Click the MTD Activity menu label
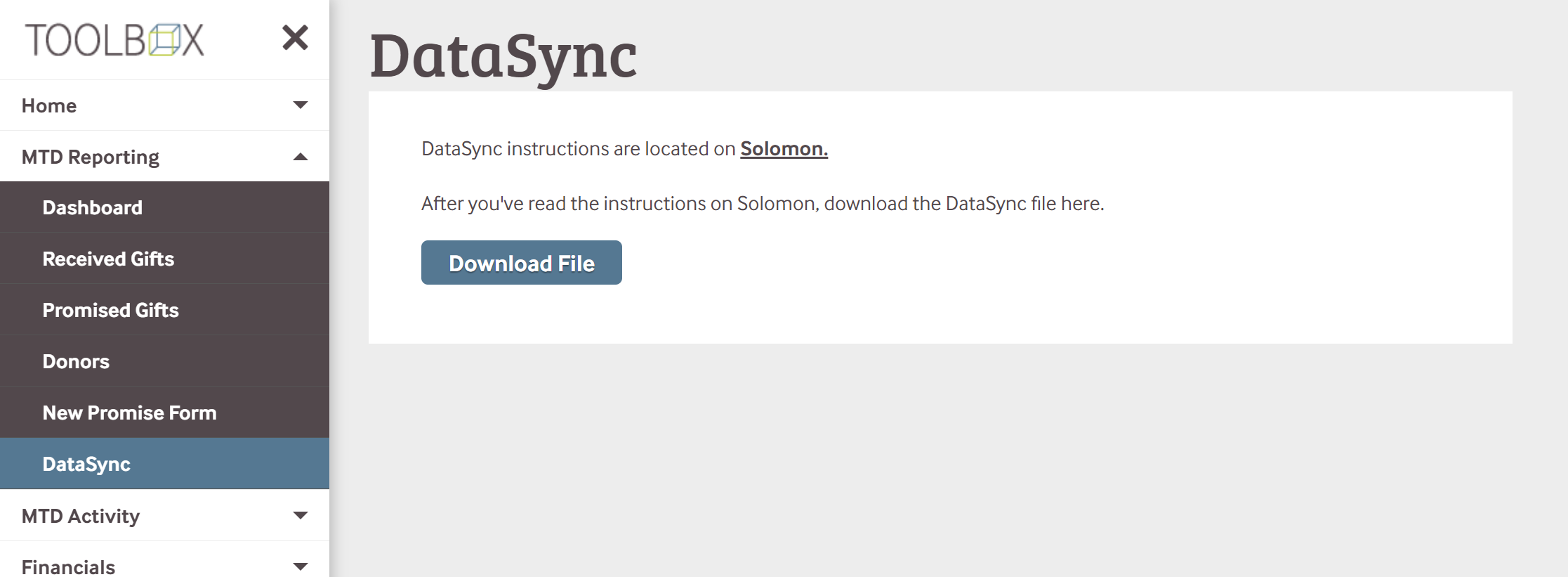1568x577 pixels. pyautogui.click(x=81, y=516)
